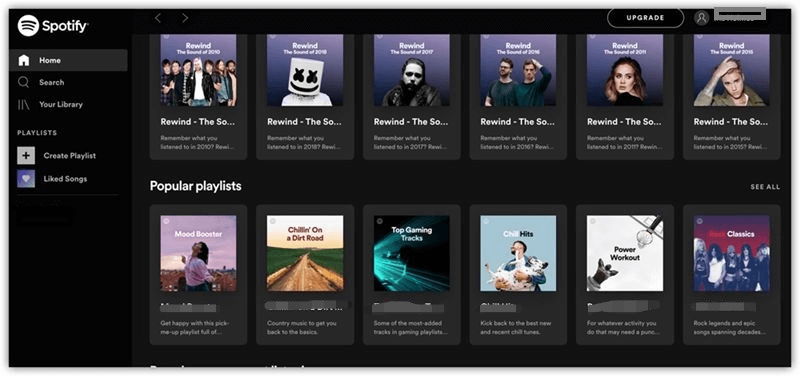Open Search via magnifier icon
This screenshot has width=800, height=376.
pos(23,82)
